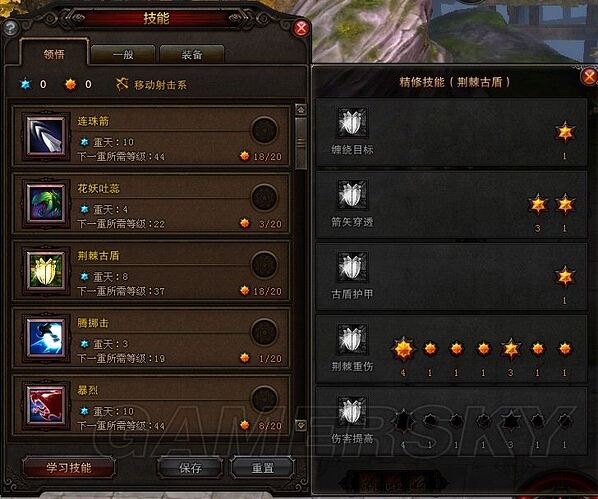Click the 箭矢穿透 refinement icon

(x=352, y=194)
